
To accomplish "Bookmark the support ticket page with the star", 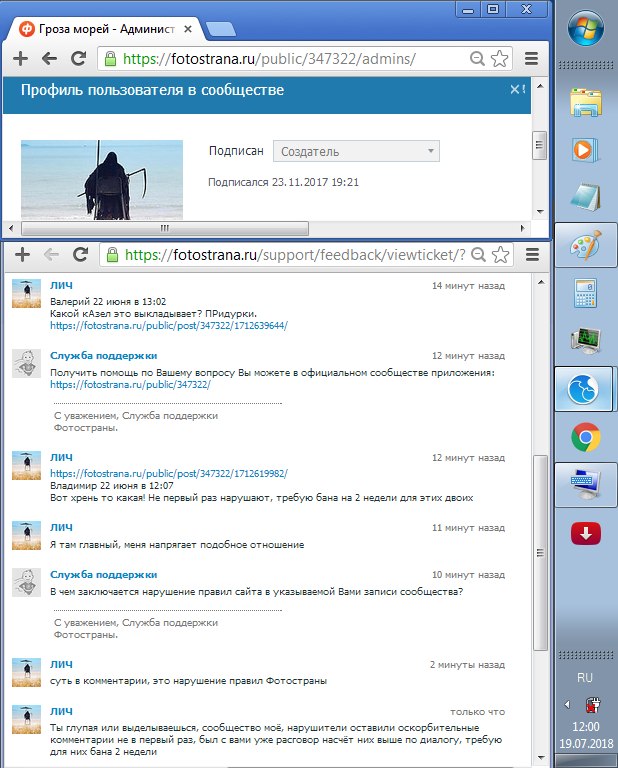I will pos(500,254).
